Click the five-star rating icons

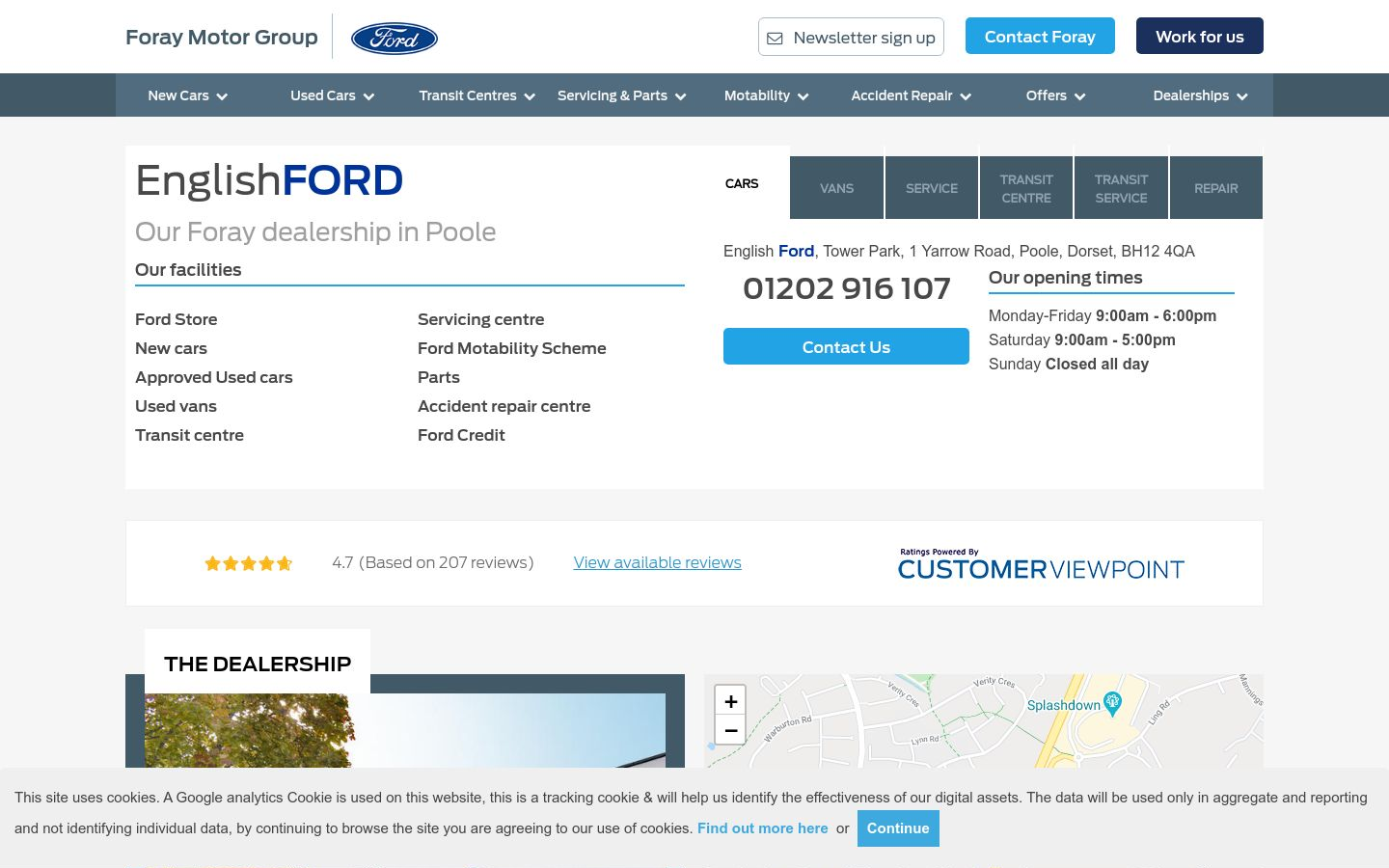pos(248,563)
